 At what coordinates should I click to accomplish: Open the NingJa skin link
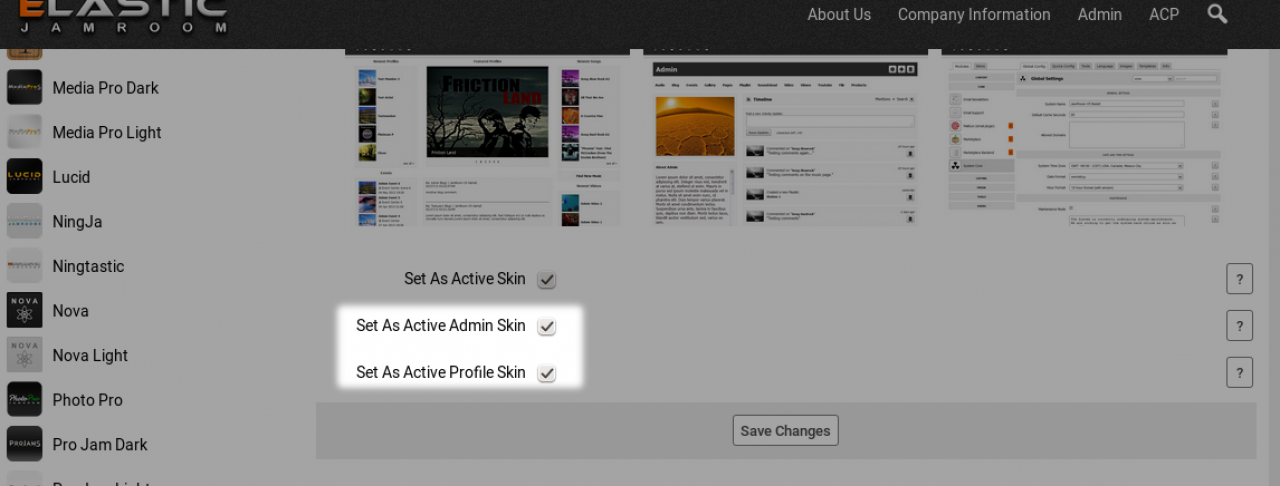pyautogui.click(x=77, y=221)
